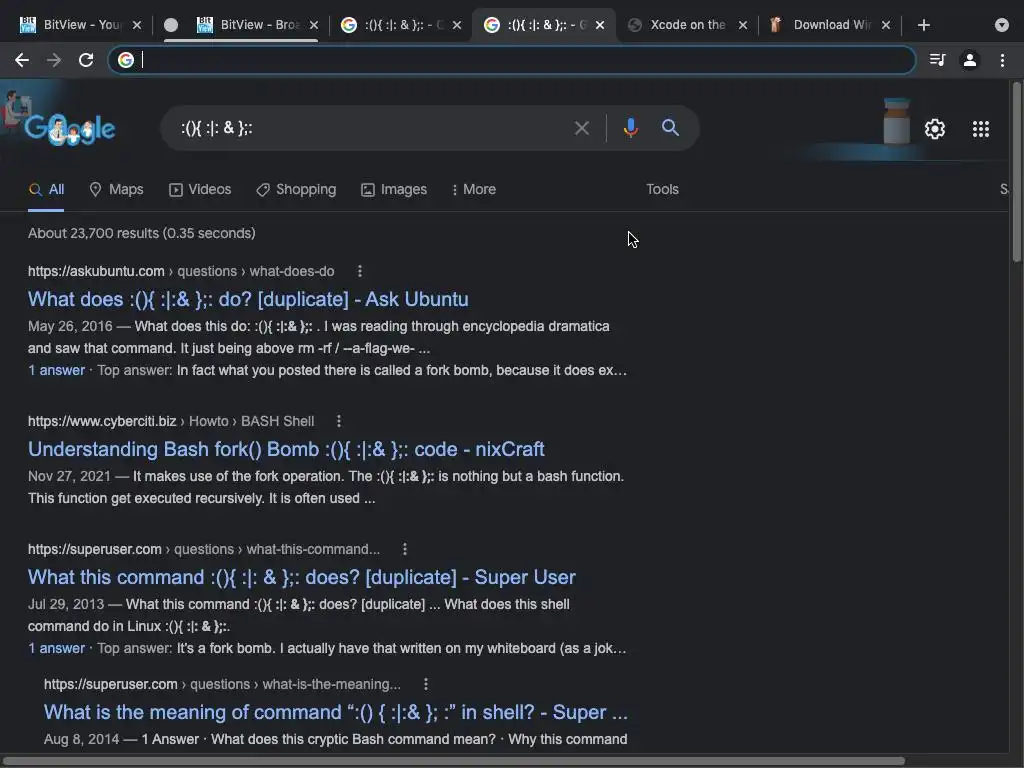Open 'What is the meaning of command' result

pos(336,712)
